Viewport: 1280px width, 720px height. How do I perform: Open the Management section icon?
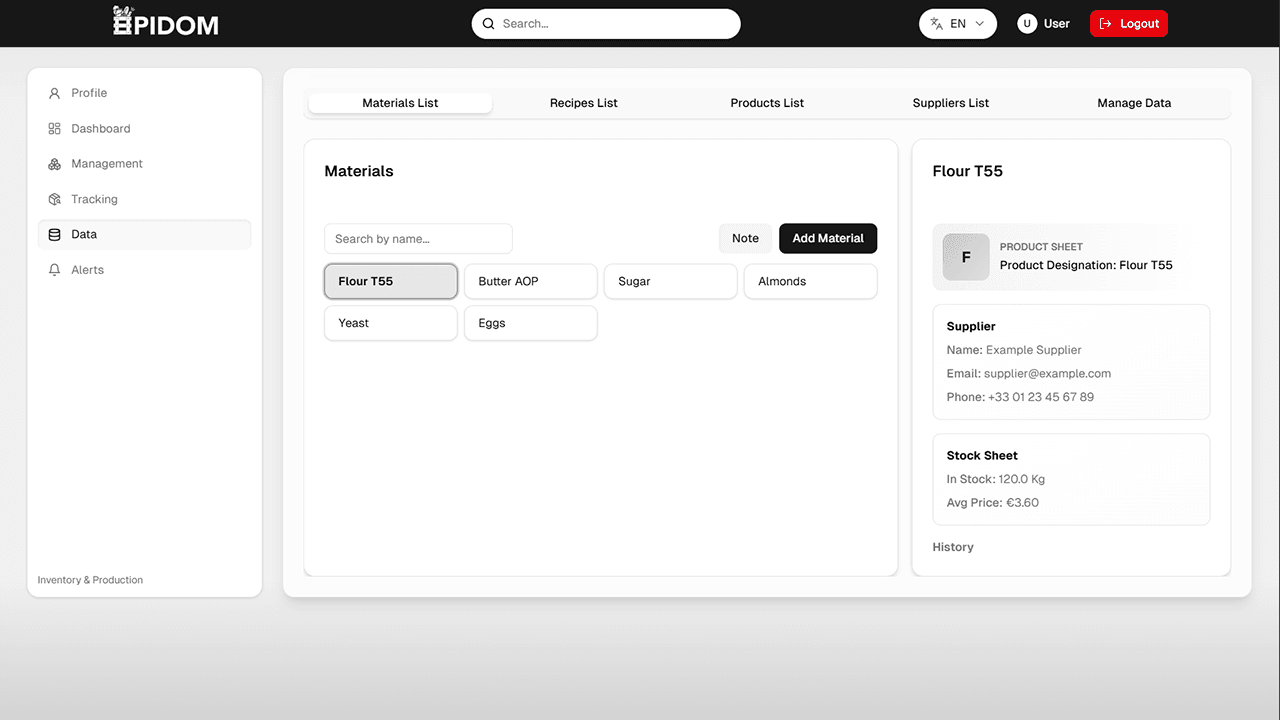pyautogui.click(x=53, y=163)
